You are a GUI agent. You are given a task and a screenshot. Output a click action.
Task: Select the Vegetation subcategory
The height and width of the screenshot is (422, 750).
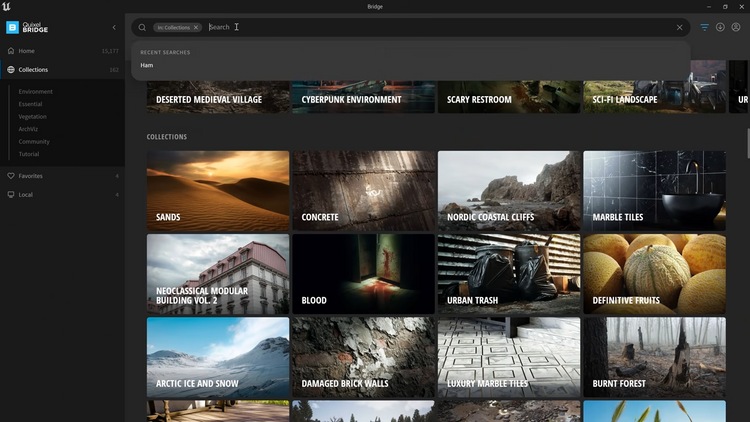tap(33, 116)
